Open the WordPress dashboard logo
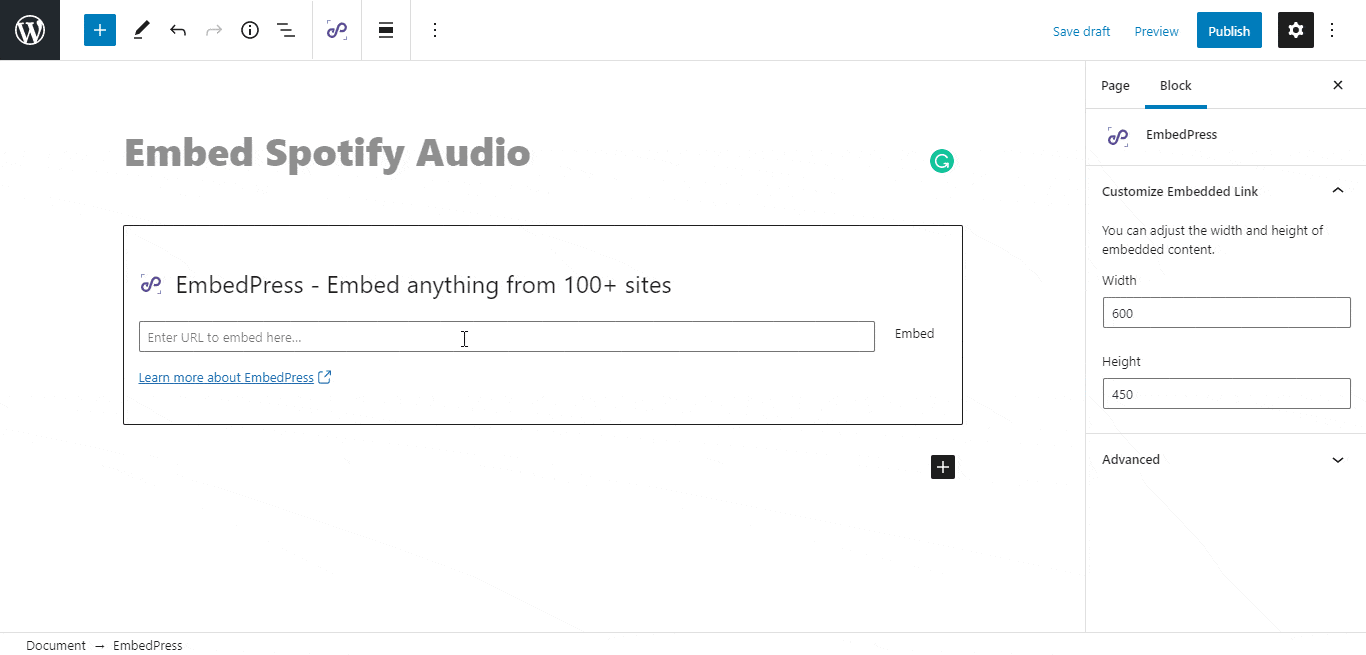The width and height of the screenshot is (1366, 655). [x=30, y=30]
